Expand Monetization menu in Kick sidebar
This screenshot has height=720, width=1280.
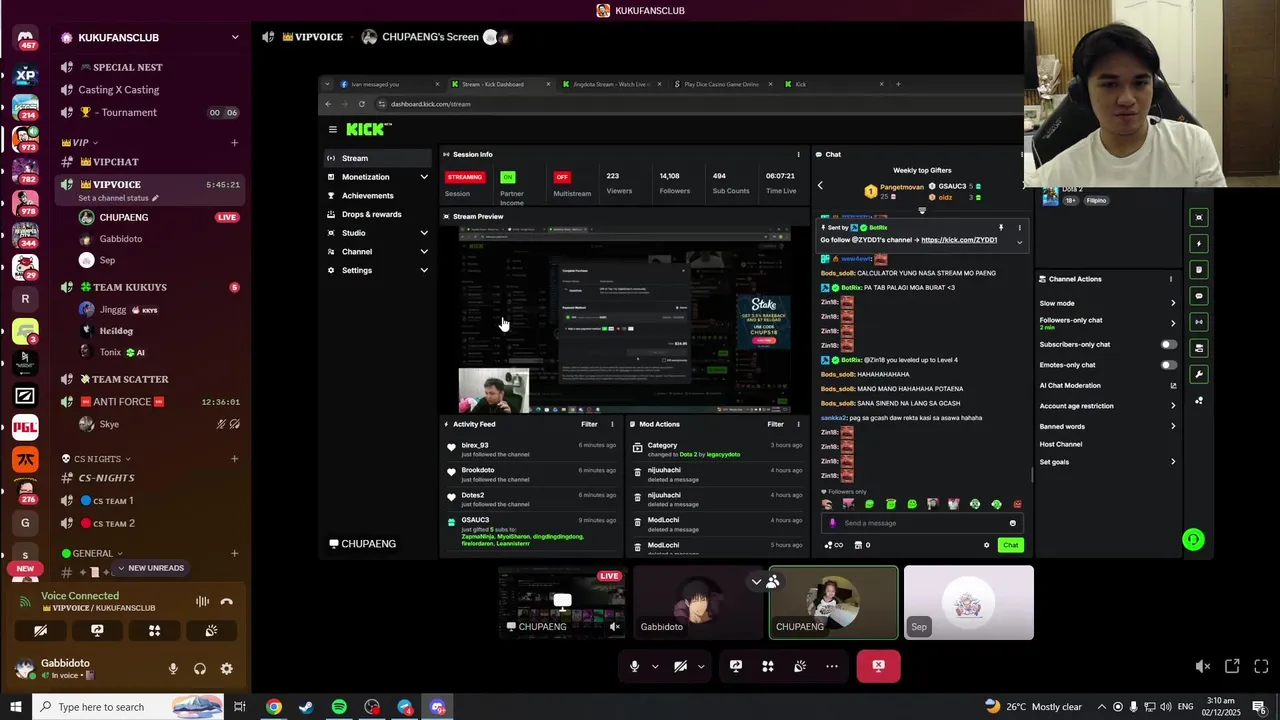424,177
